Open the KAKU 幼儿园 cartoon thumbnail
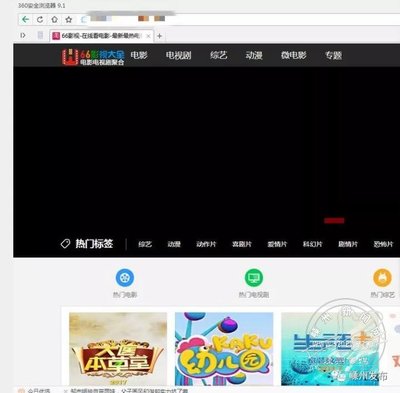The image size is (400, 393). pyautogui.click(x=224, y=349)
